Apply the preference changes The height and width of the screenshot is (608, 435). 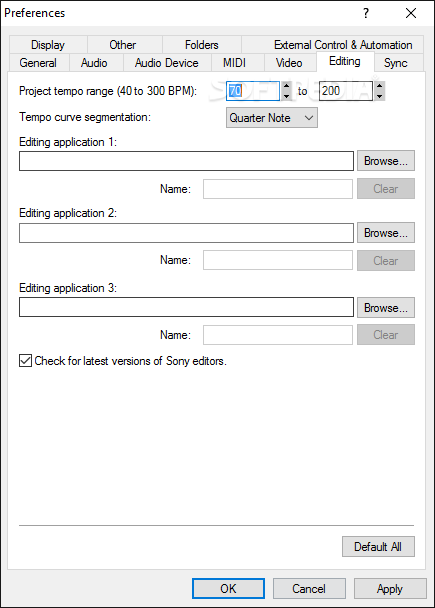(x=390, y=589)
